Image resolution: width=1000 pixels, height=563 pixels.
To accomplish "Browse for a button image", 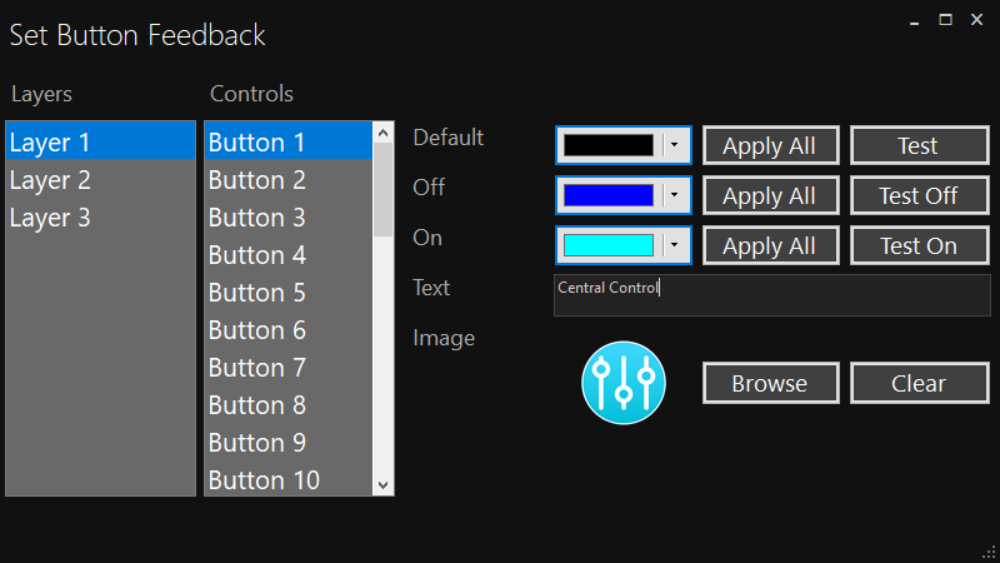I will coord(769,384).
